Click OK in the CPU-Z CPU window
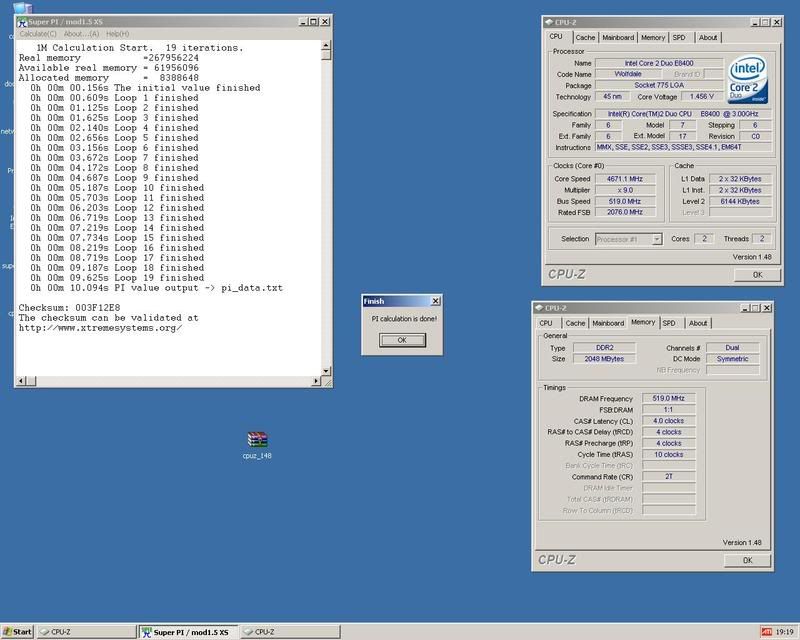The height and width of the screenshot is (640, 800). click(x=758, y=275)
